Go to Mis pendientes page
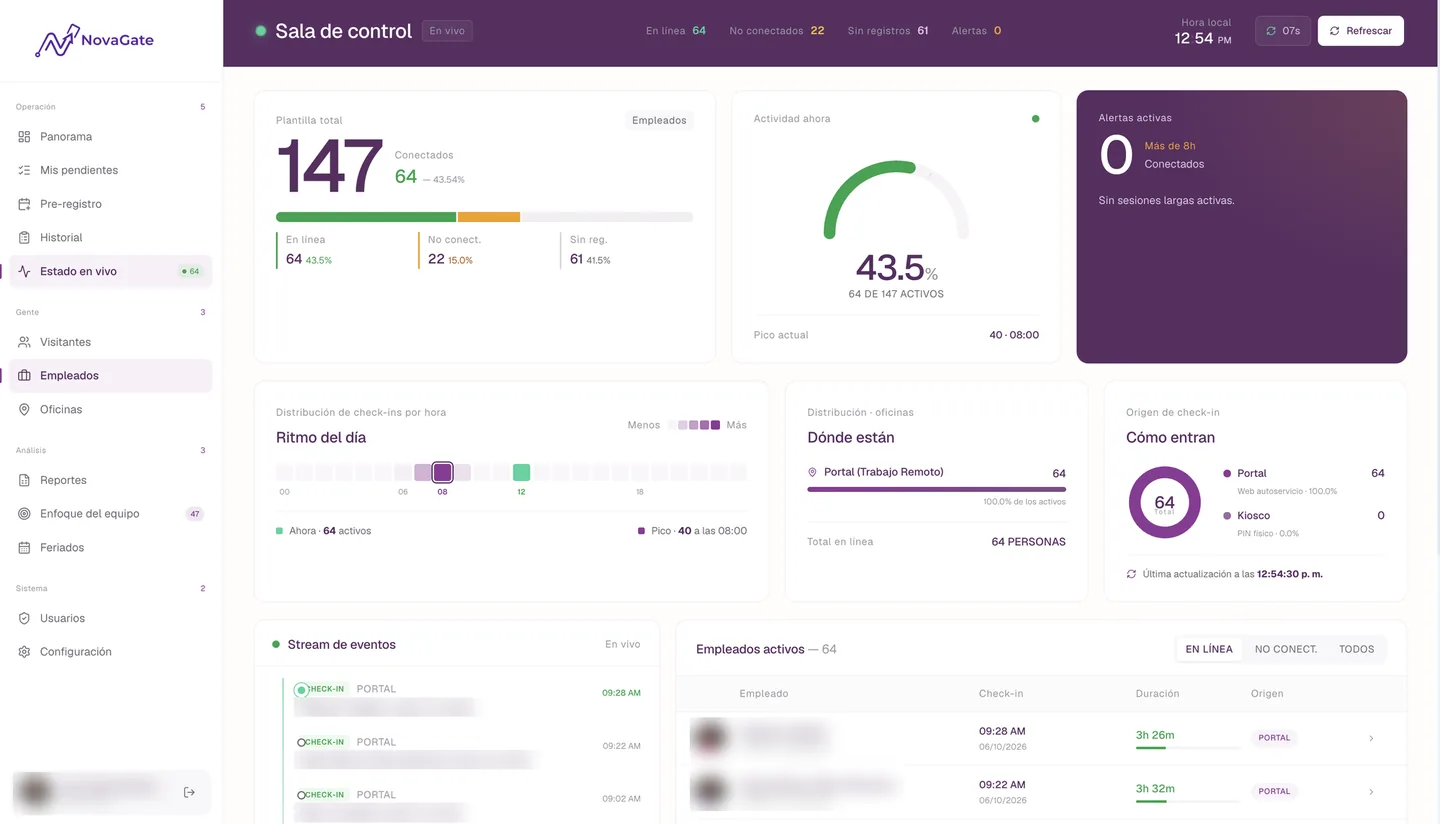Screen dimensions: 1440x824 click(x=110, y=170)
